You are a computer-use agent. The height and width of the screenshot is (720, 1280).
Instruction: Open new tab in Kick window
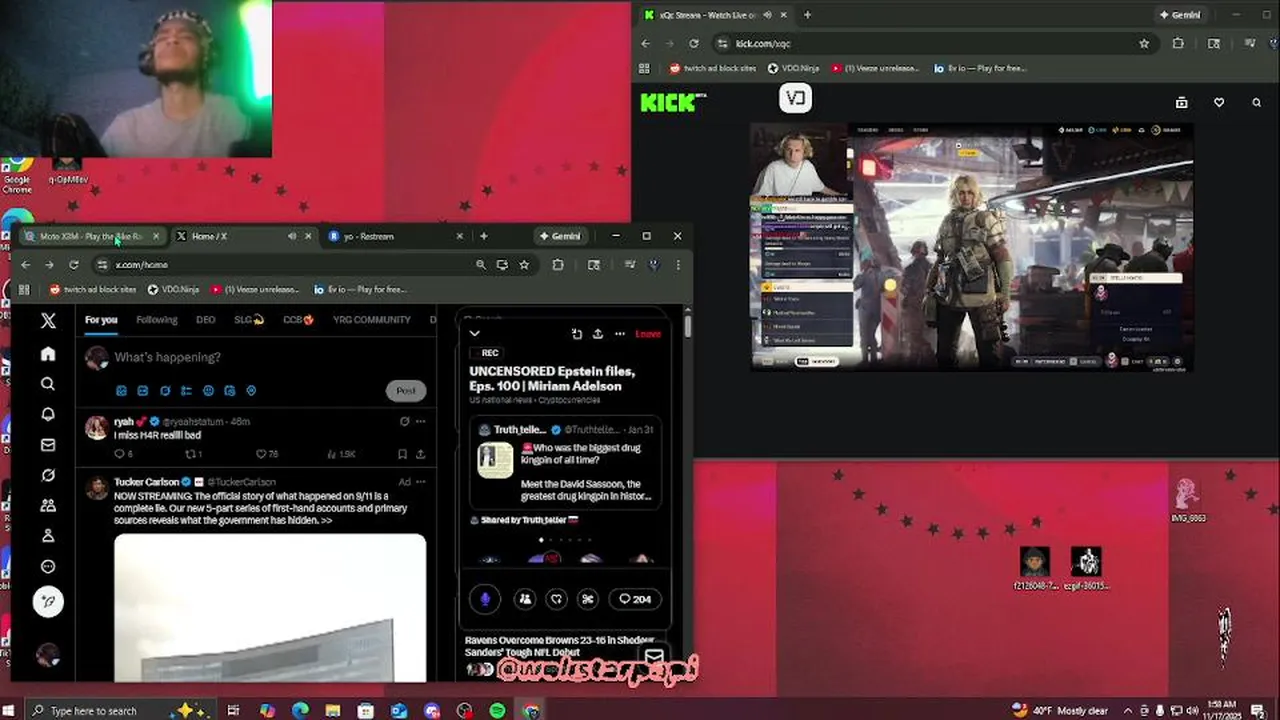807,15
